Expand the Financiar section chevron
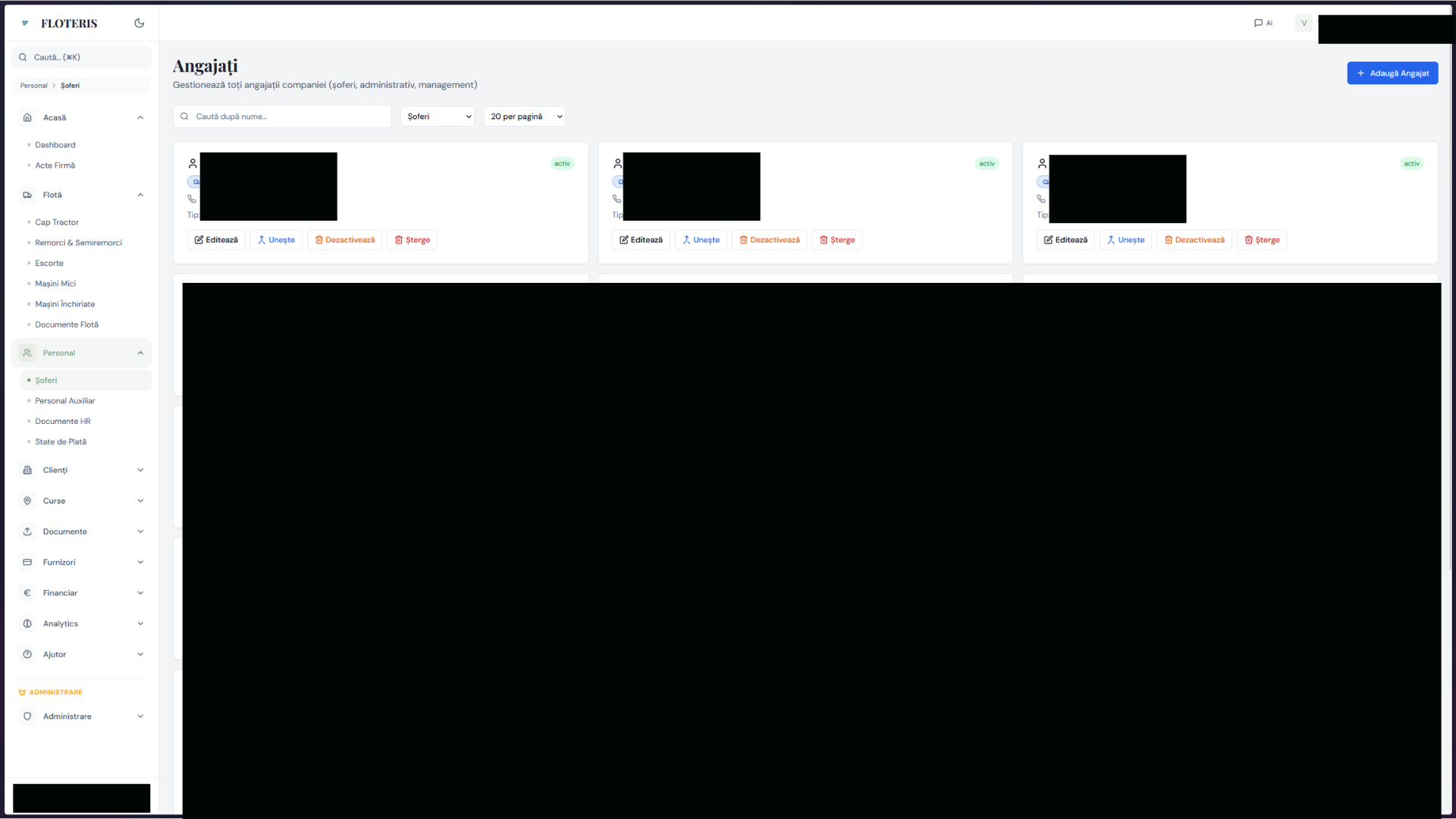The height and width of the screenshot is (819, 1456). pos(140,593)
